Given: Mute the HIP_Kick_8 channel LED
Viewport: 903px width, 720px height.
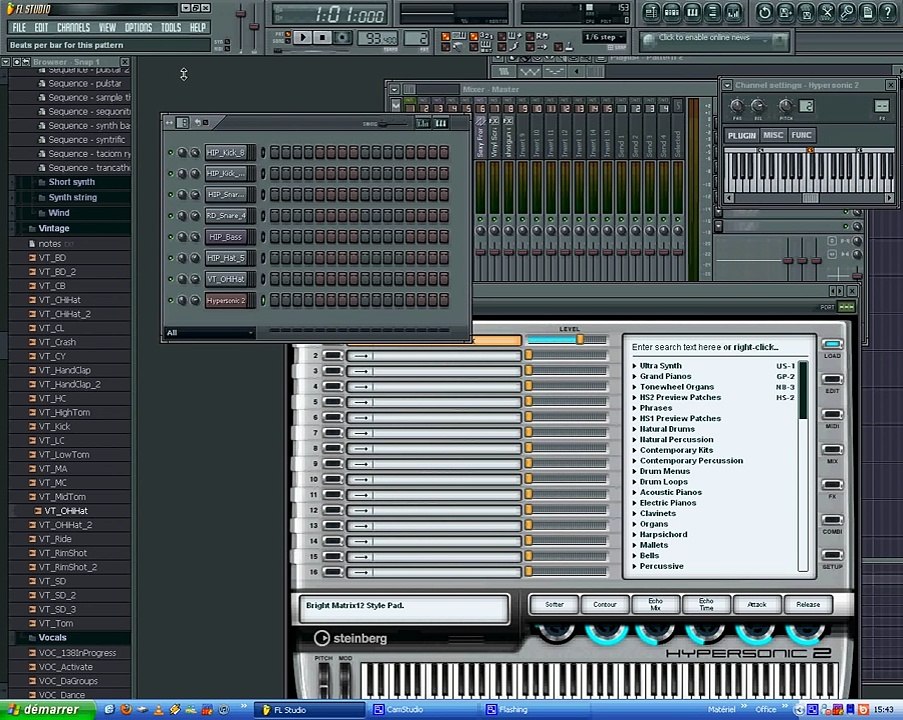Looking at the screenshot, I should 170,153.
